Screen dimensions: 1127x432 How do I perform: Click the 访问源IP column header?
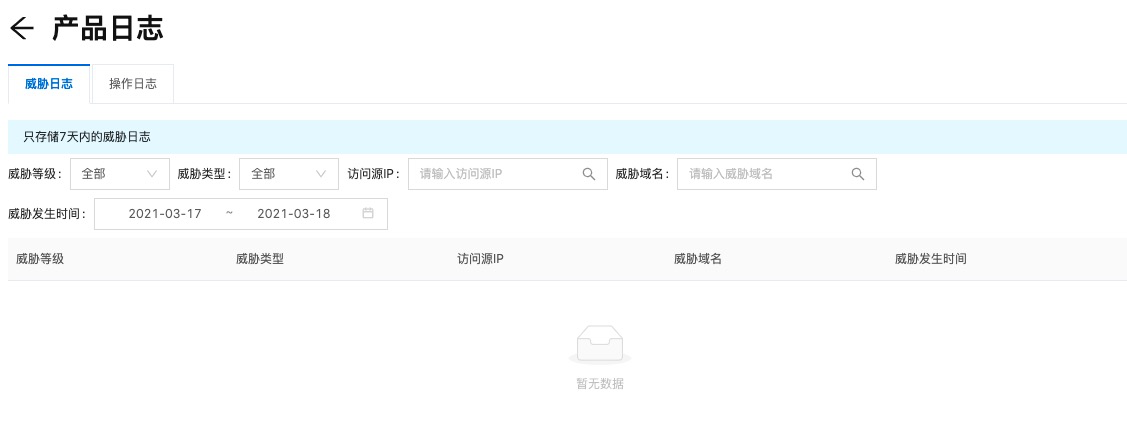click(480, 259)
